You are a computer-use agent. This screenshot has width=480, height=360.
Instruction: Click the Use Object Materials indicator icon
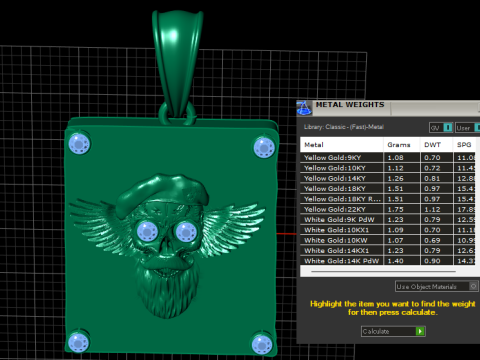click(x=473, y=286)
